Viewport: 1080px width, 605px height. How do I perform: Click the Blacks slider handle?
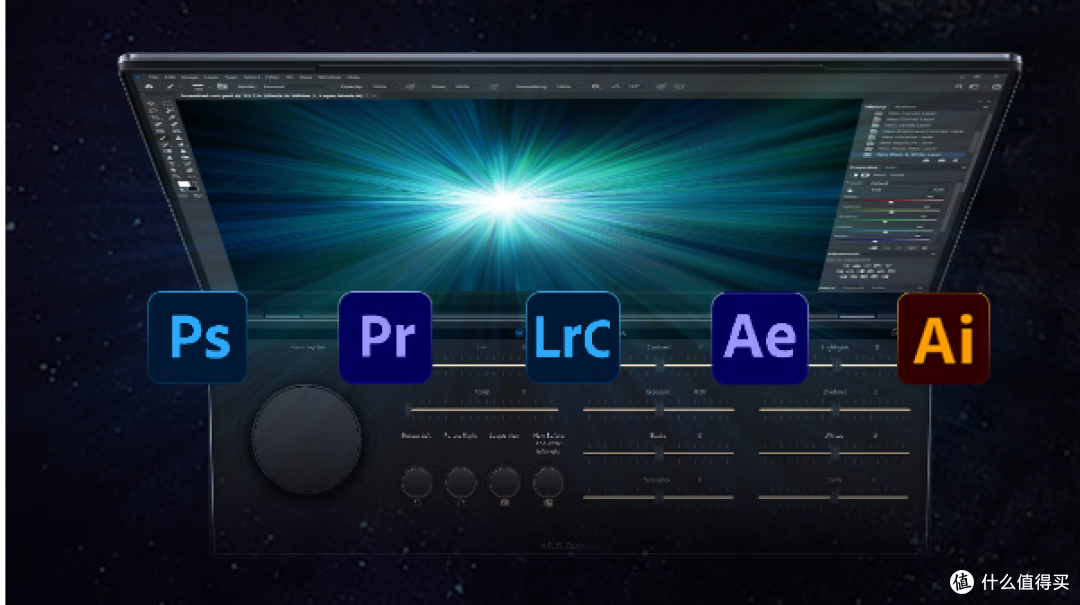[659, 453]
